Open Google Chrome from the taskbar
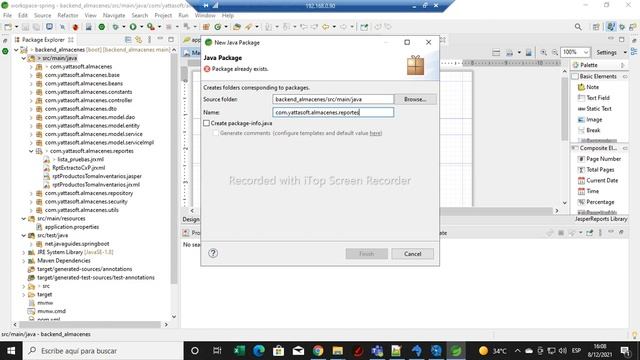 coord(318,351)
